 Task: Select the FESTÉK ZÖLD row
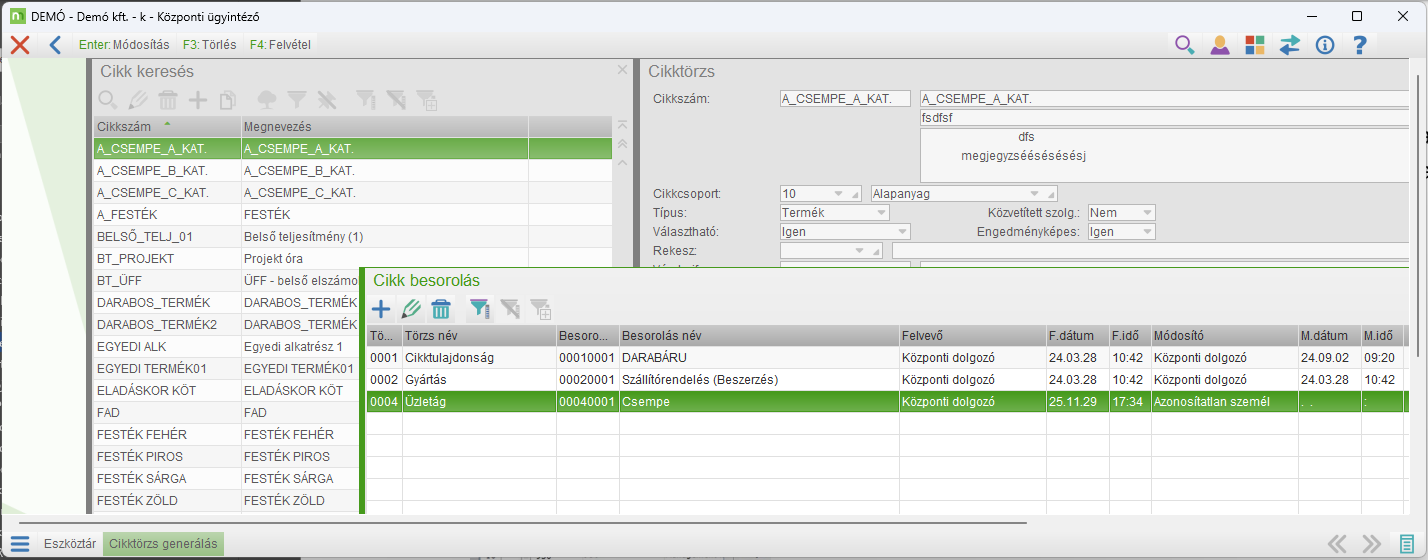(x=227, y=500)
